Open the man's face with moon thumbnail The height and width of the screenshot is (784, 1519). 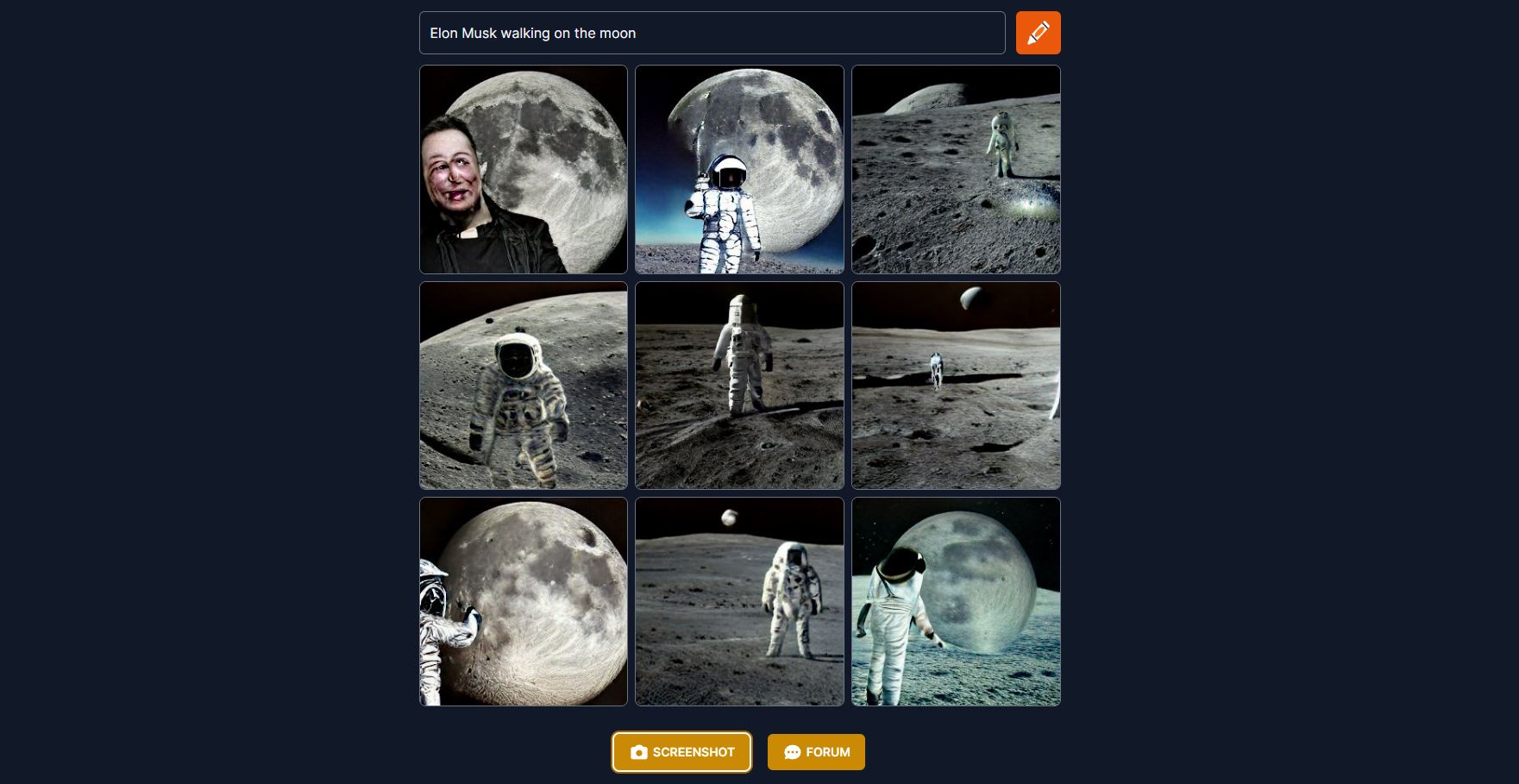524,169
